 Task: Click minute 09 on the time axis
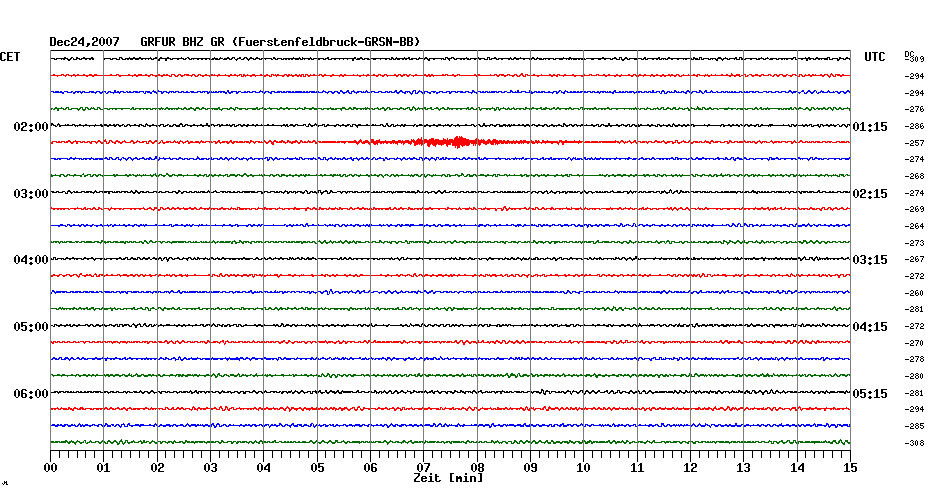(x=530, y=468)
